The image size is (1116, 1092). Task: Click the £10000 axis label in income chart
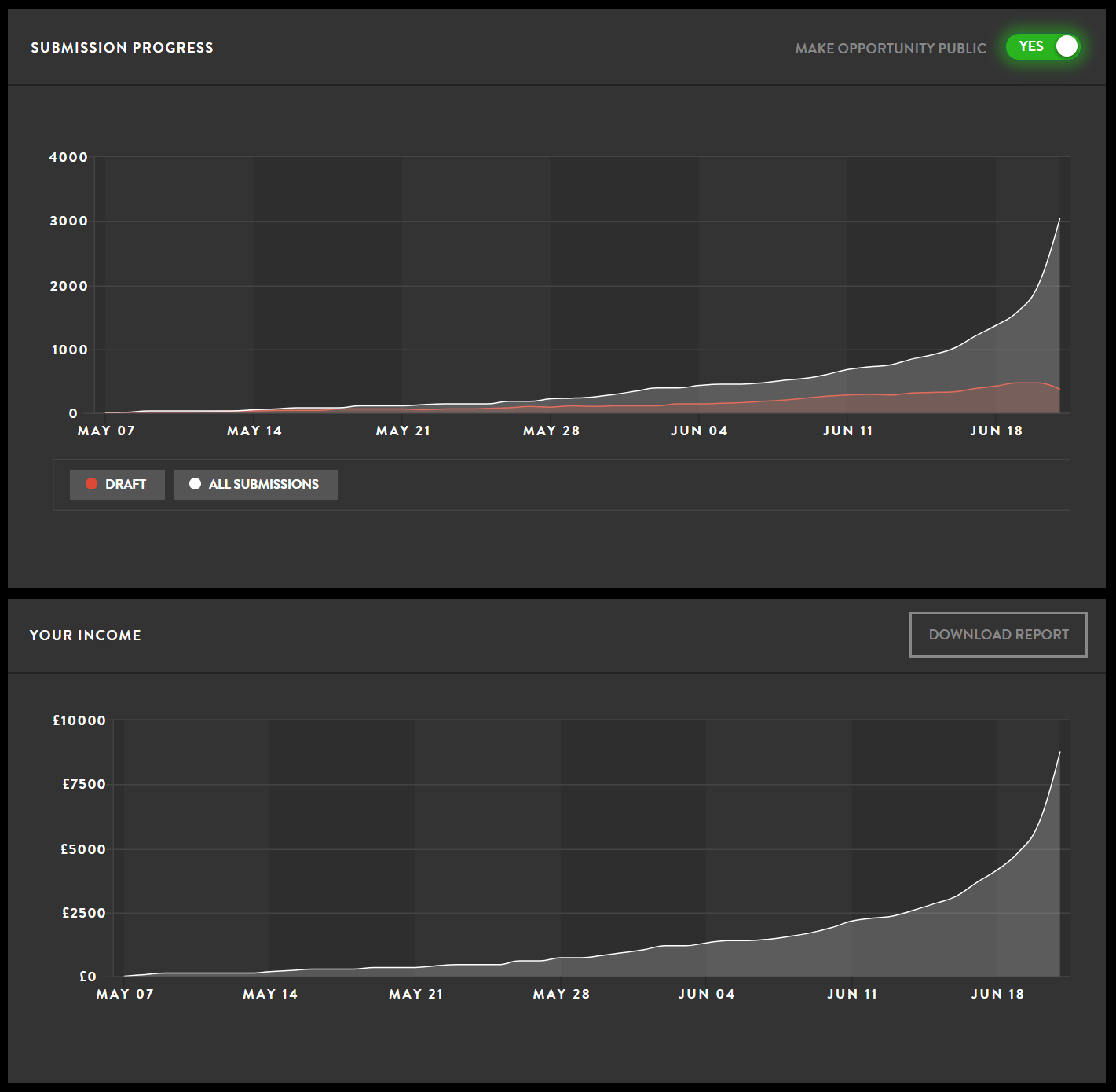pyautogui.click(x=79, y=720)
